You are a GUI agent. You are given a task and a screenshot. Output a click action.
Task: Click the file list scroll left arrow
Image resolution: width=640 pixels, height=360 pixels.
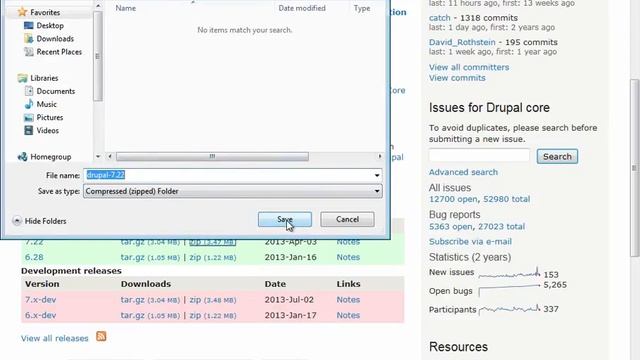[109, 156]
